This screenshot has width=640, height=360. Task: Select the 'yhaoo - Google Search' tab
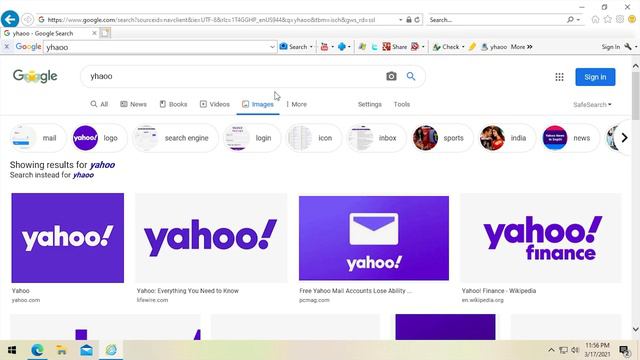pos(49,33)
